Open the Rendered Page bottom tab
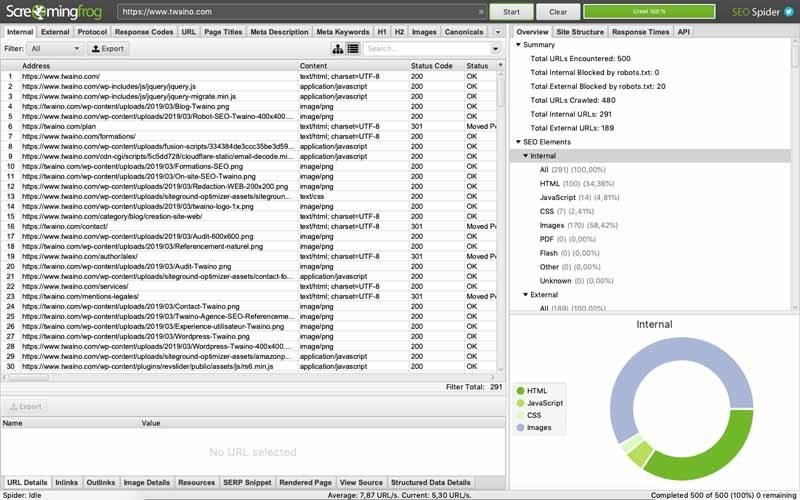This screenshot has height=500, width=800. pyautogui.click(x=305, y=482)
